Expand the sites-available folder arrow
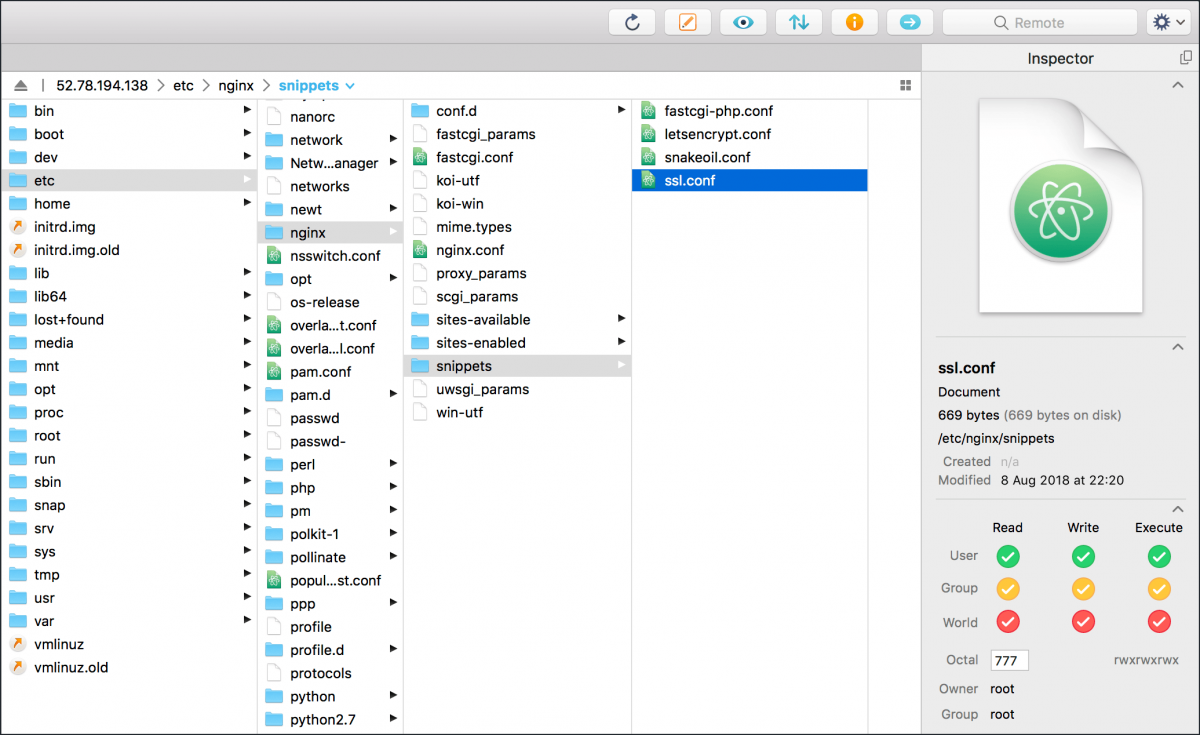 pos(621,319)
